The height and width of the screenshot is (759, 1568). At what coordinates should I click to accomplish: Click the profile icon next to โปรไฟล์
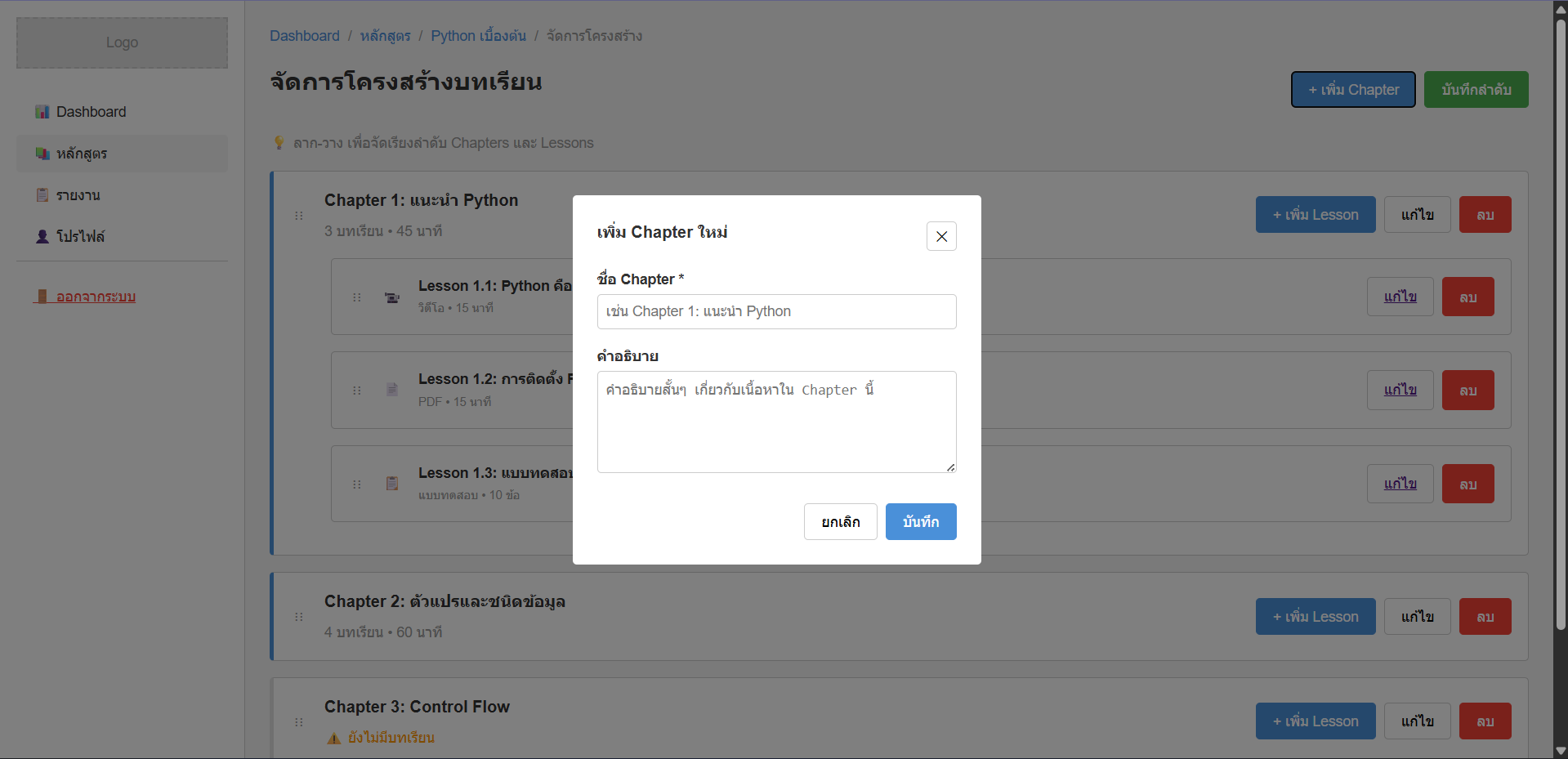(42, 236)
